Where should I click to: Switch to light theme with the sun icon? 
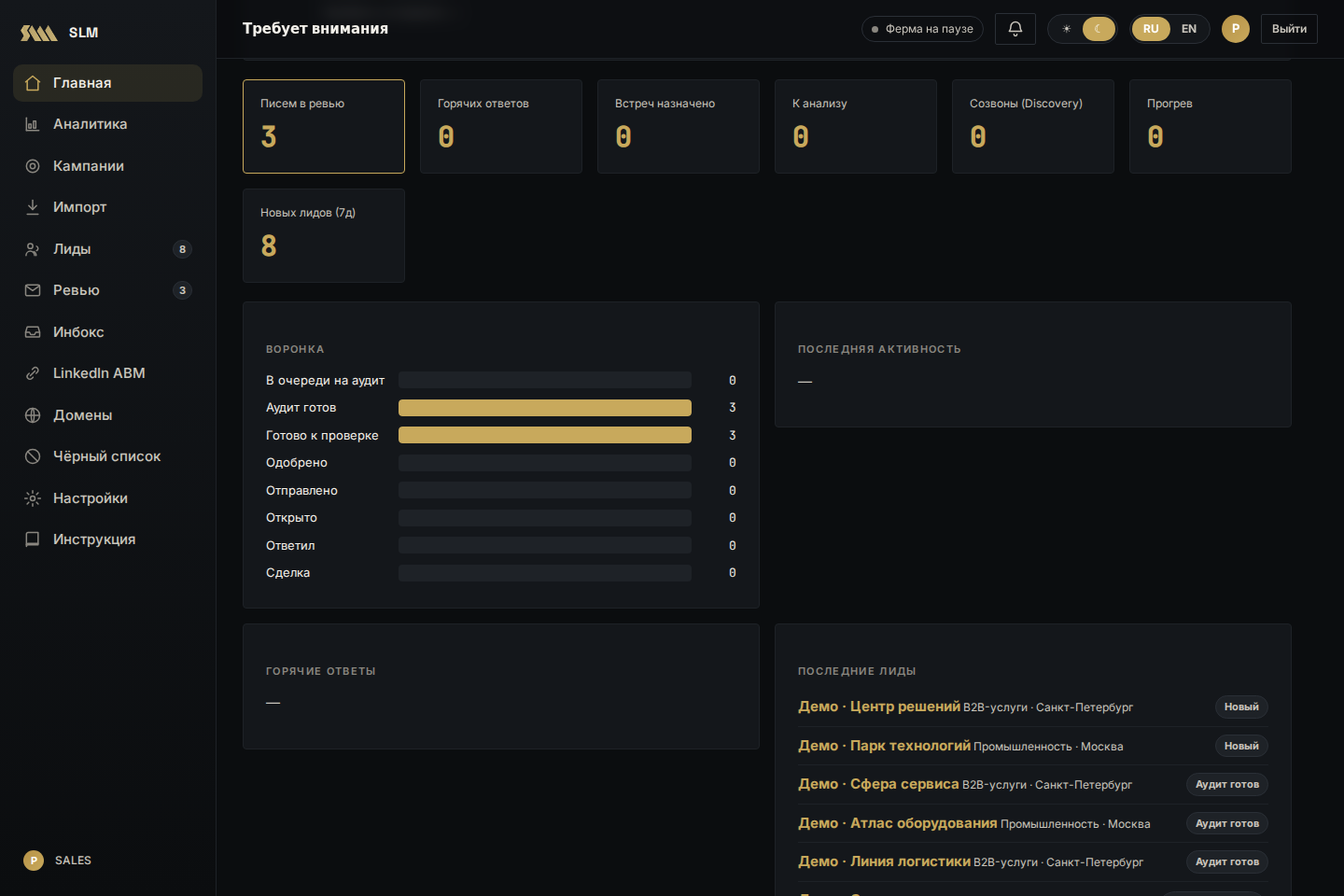click(x=1067, y=29)
